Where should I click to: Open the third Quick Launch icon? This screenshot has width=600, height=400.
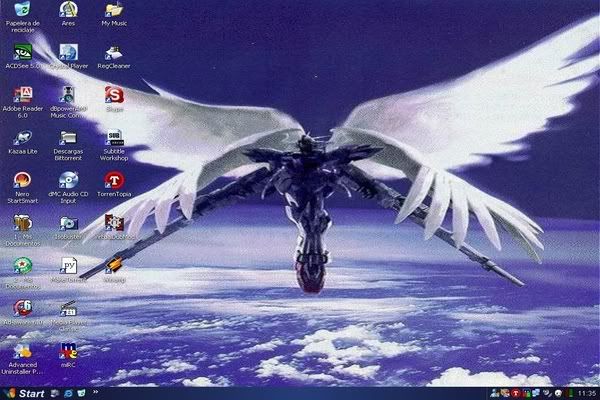coord(81,393)
